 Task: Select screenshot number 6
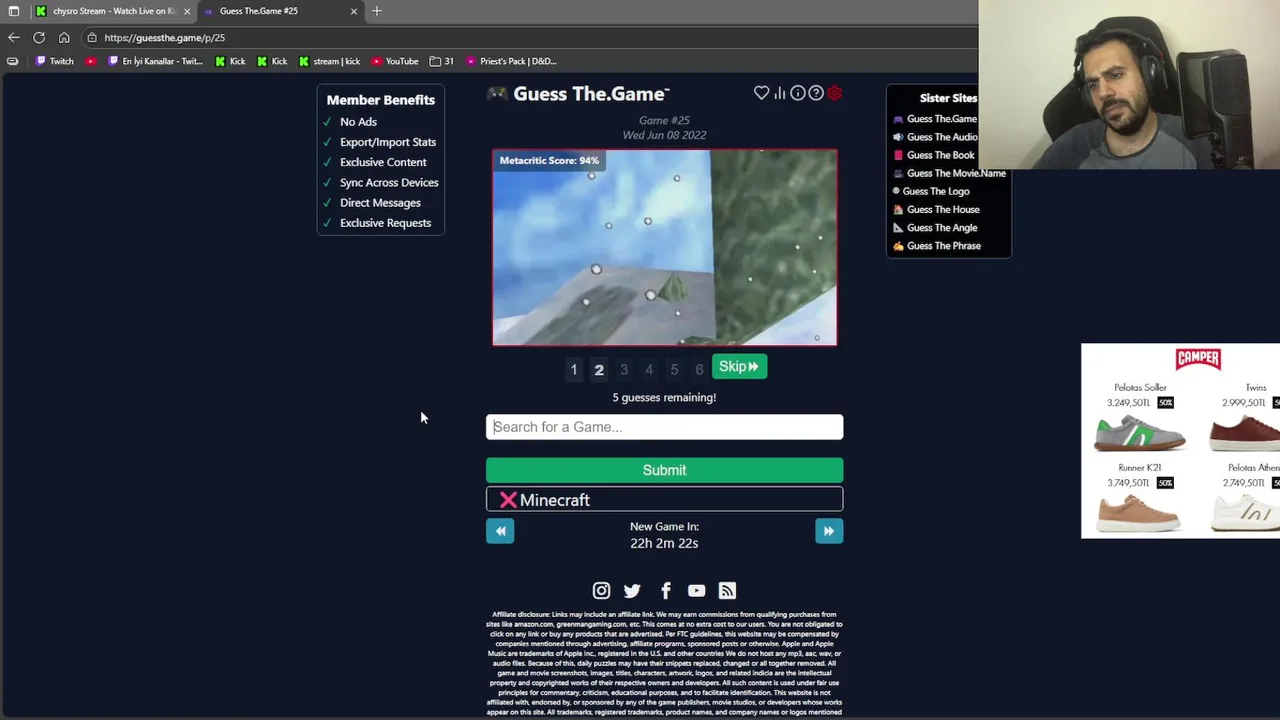[x=699, y=370]
